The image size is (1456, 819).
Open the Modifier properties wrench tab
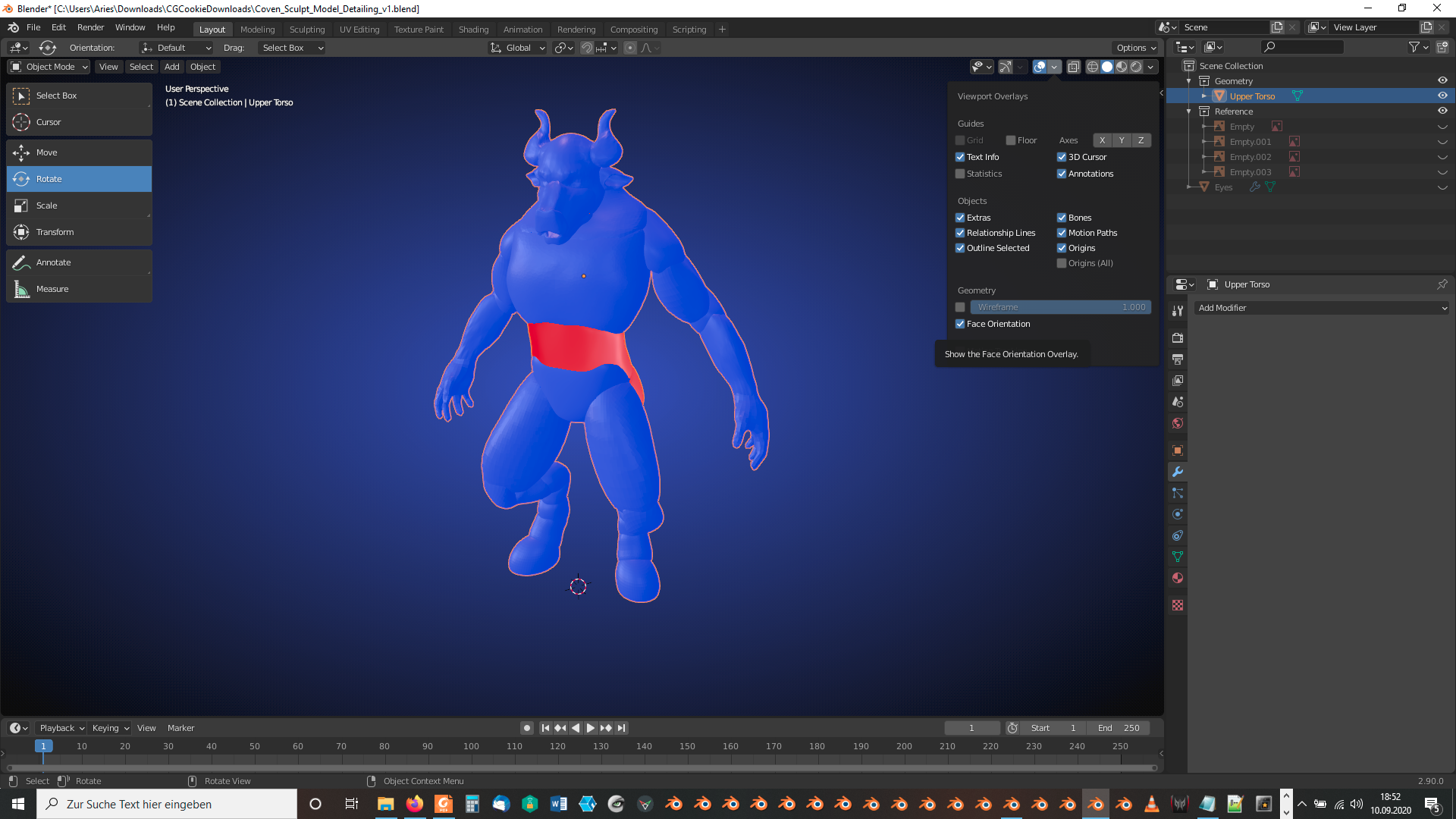pos(1177,472)
